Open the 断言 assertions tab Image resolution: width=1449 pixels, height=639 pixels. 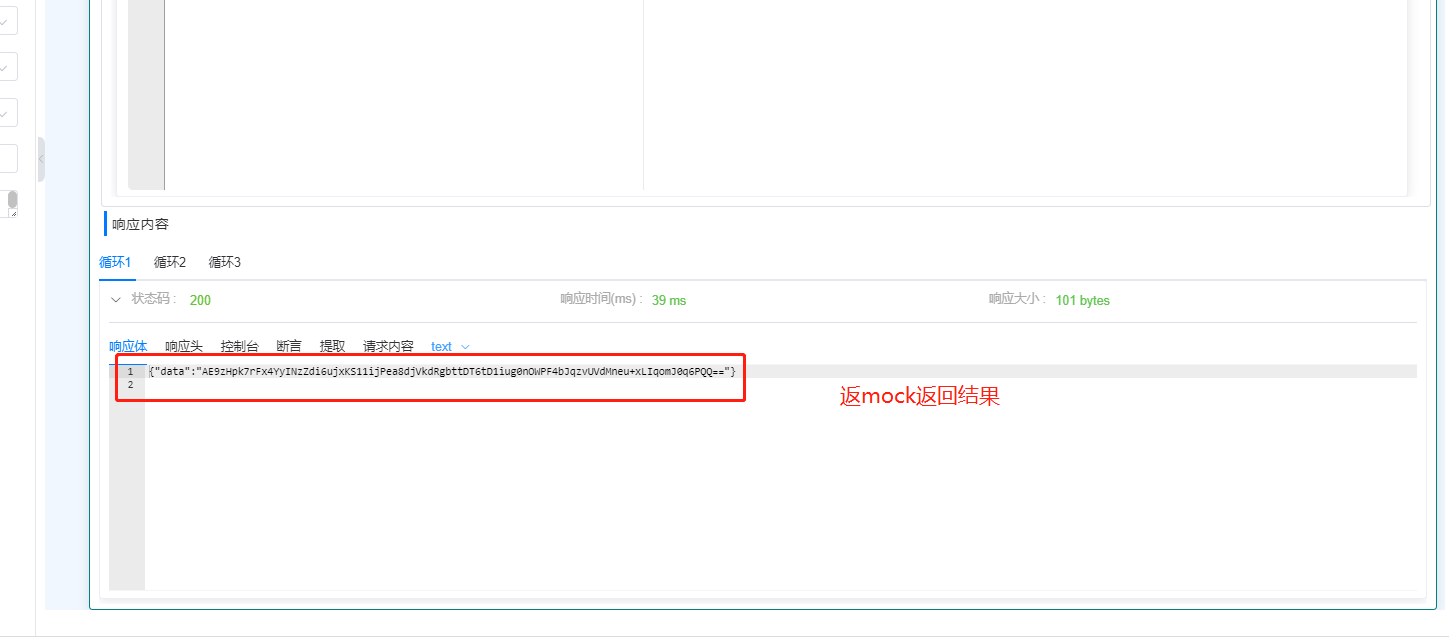coord(288,346)
